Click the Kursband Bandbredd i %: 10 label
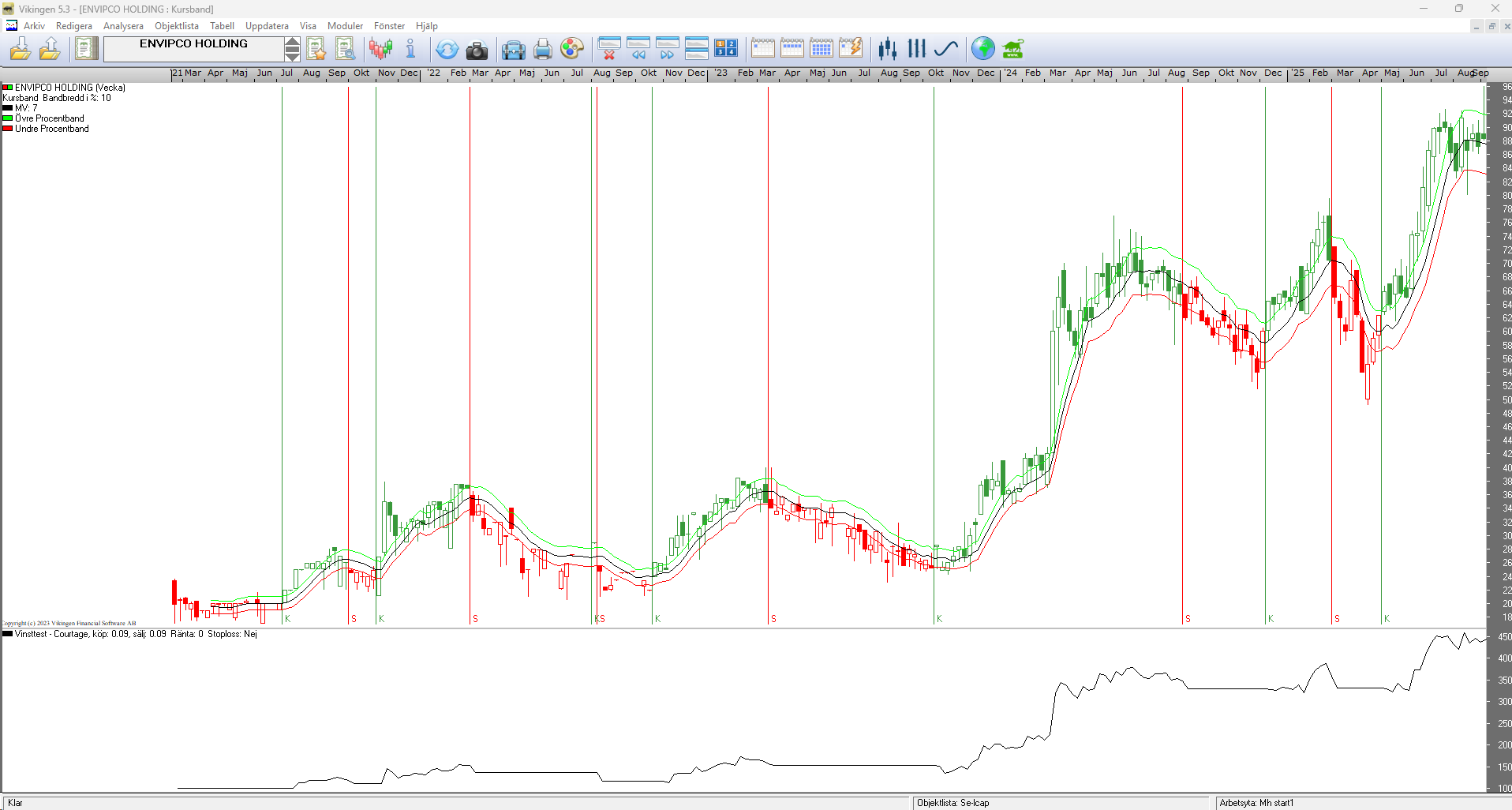1512x810 pixels. [57, 98]
